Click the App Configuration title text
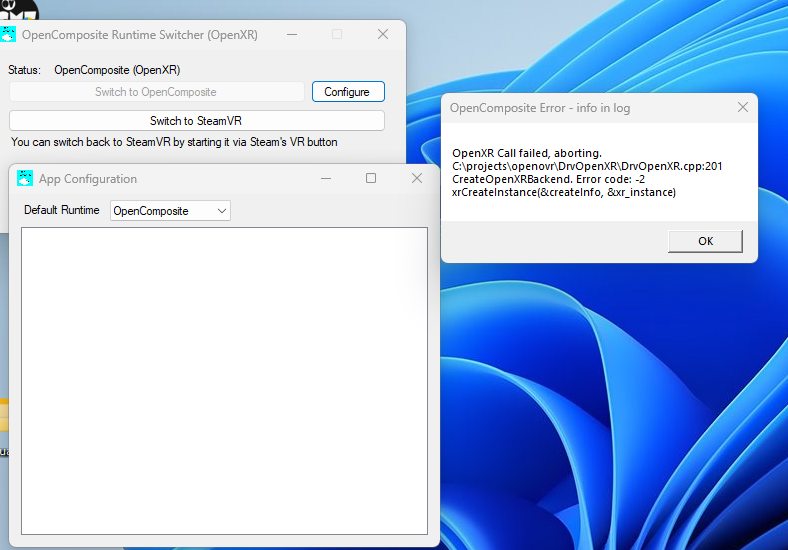Image resolution: width=788 pixels, height=550 pixels. pos(88,178)
